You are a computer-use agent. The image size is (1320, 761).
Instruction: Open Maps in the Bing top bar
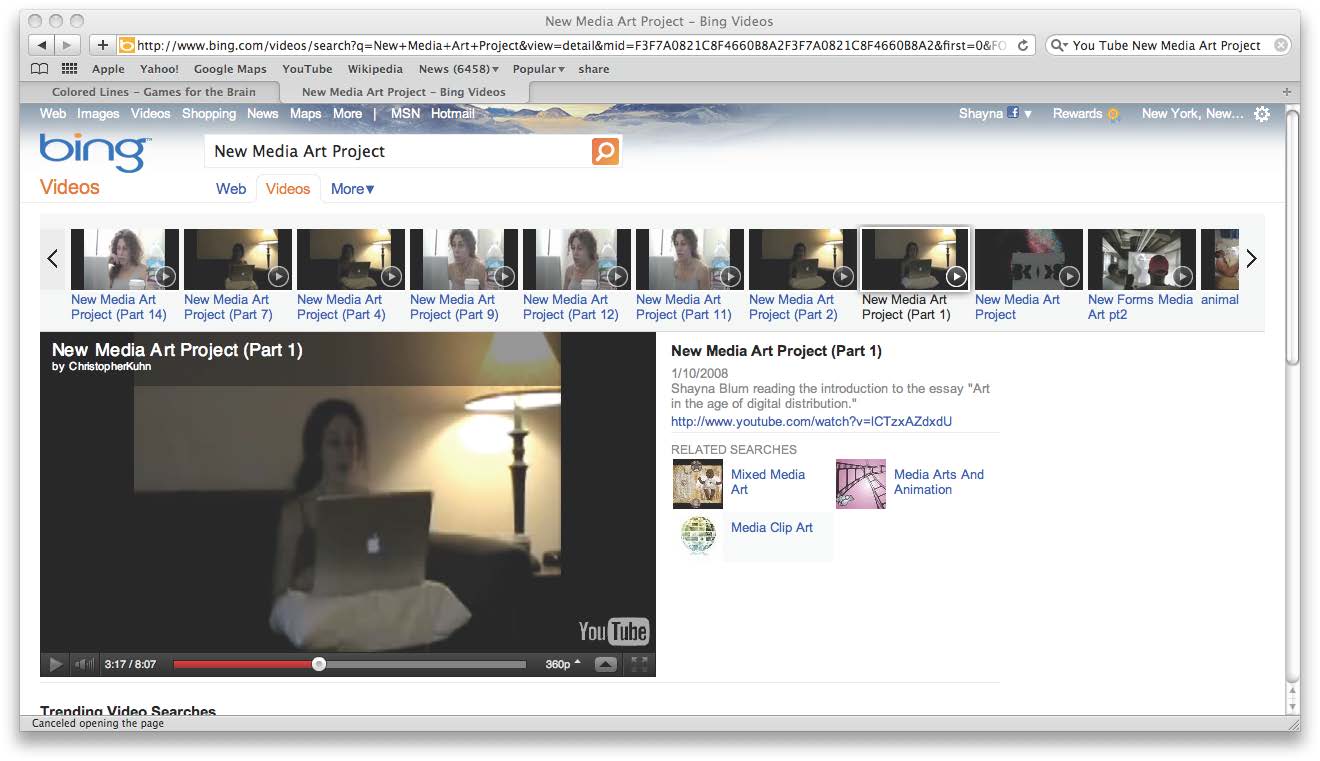[306, 114]
